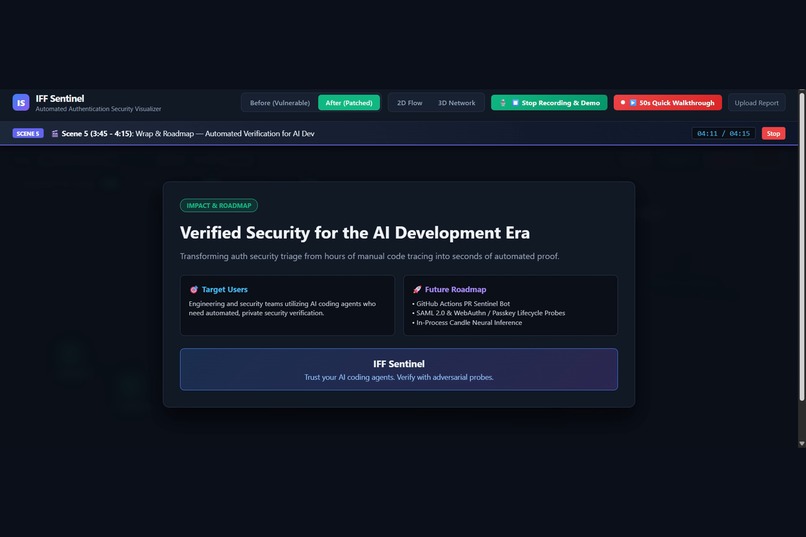Image resolution: width=806 pixels, height=537 pixels.
Task: Click the red Stop button in scene bar
Action: (x=773, y=134)
